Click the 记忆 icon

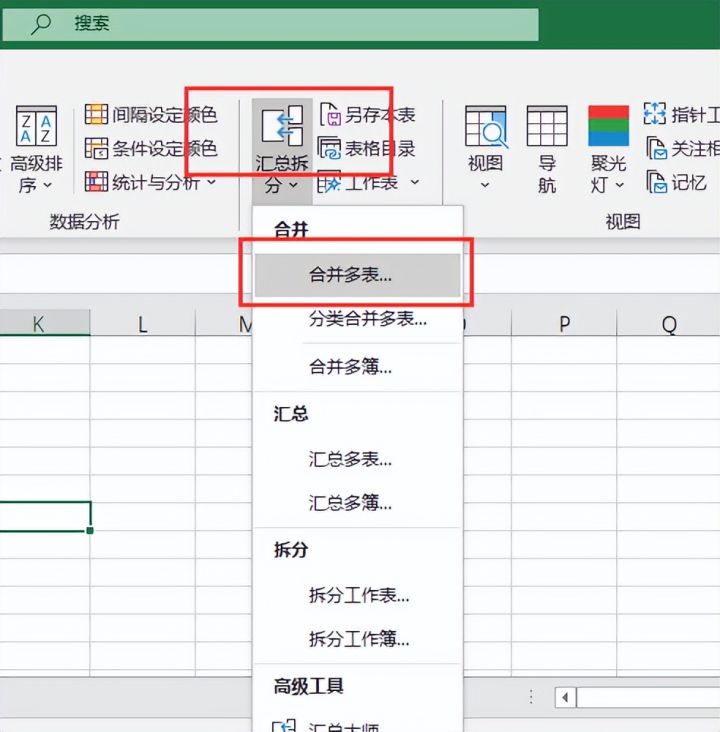(x=656, y=182)
